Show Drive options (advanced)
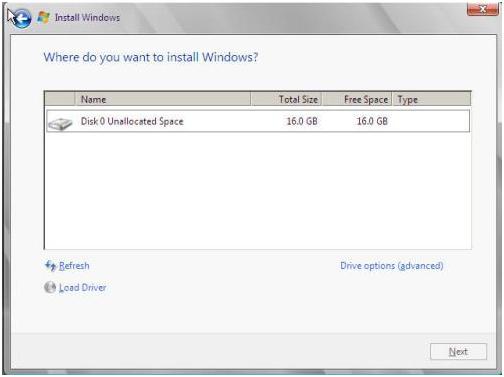Viewport: 504px width, 377px height. coord(392,266)
